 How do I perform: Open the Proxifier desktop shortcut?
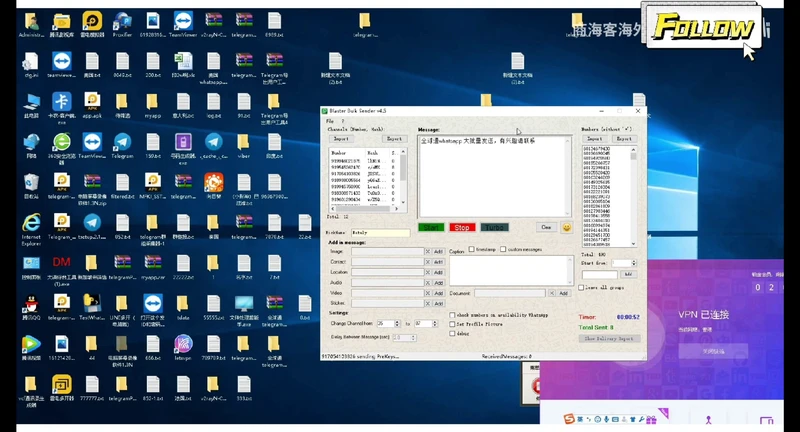pos(122,24)
